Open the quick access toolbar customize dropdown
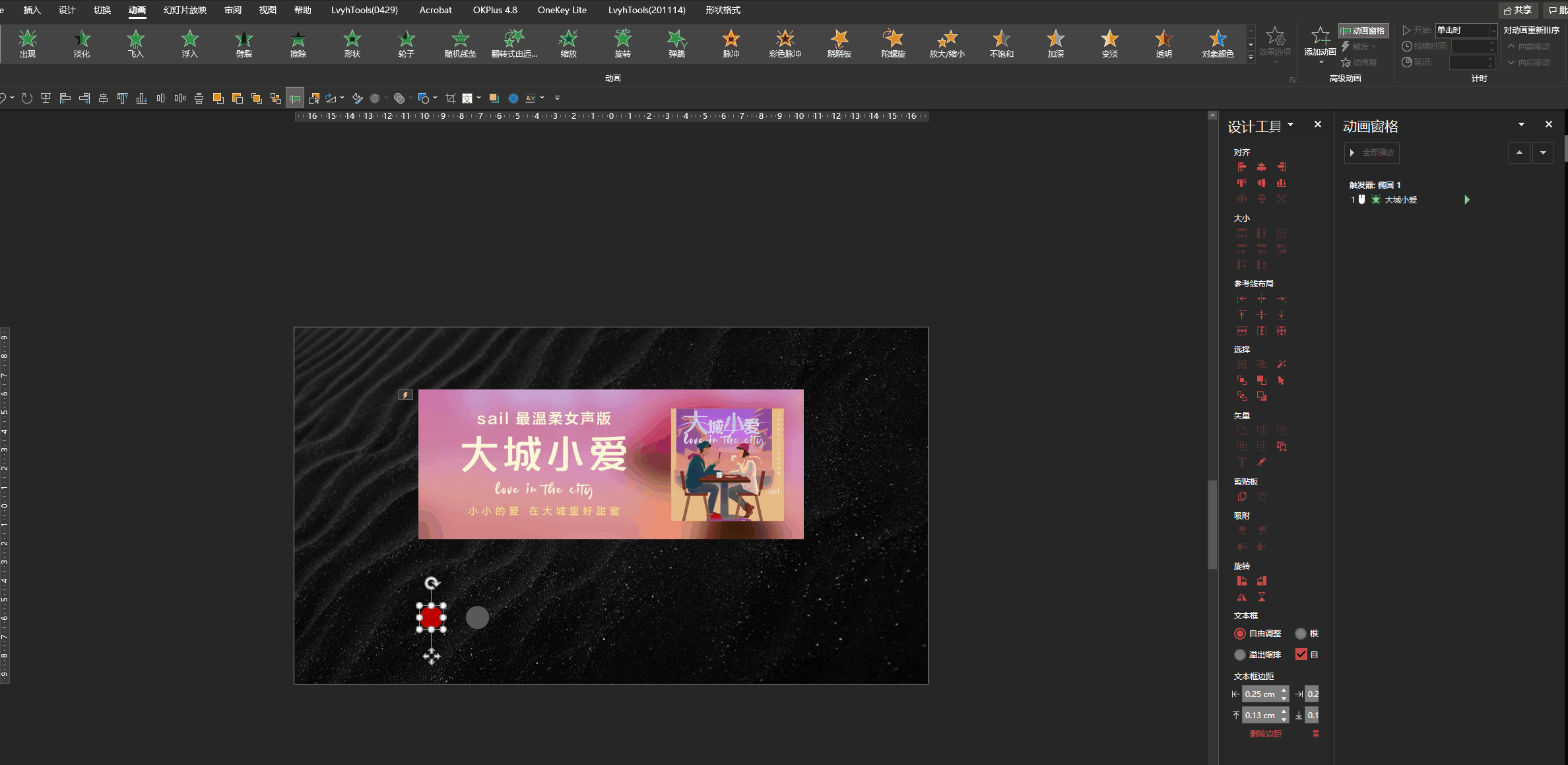Viewport: 1568px width, 765px height. (x=558, y=98)
